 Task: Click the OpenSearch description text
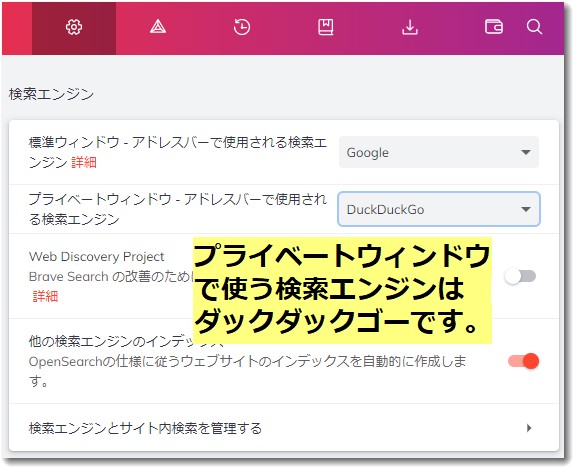click(x=247, y=371)
